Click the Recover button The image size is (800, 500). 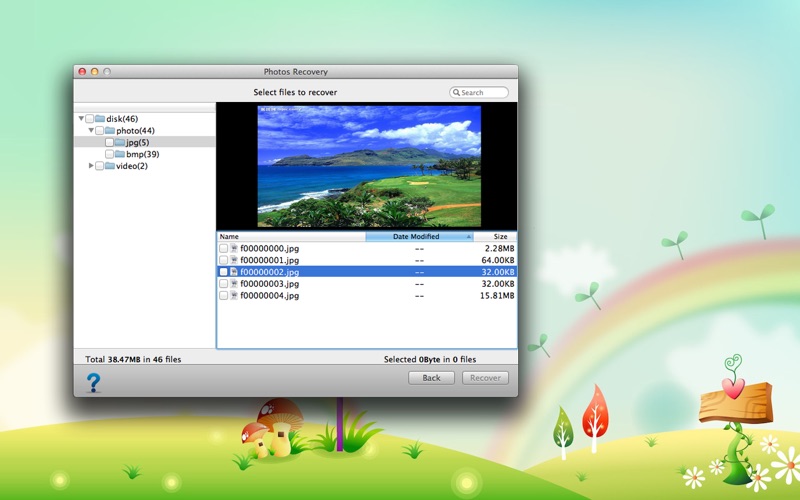pos(485,378)
